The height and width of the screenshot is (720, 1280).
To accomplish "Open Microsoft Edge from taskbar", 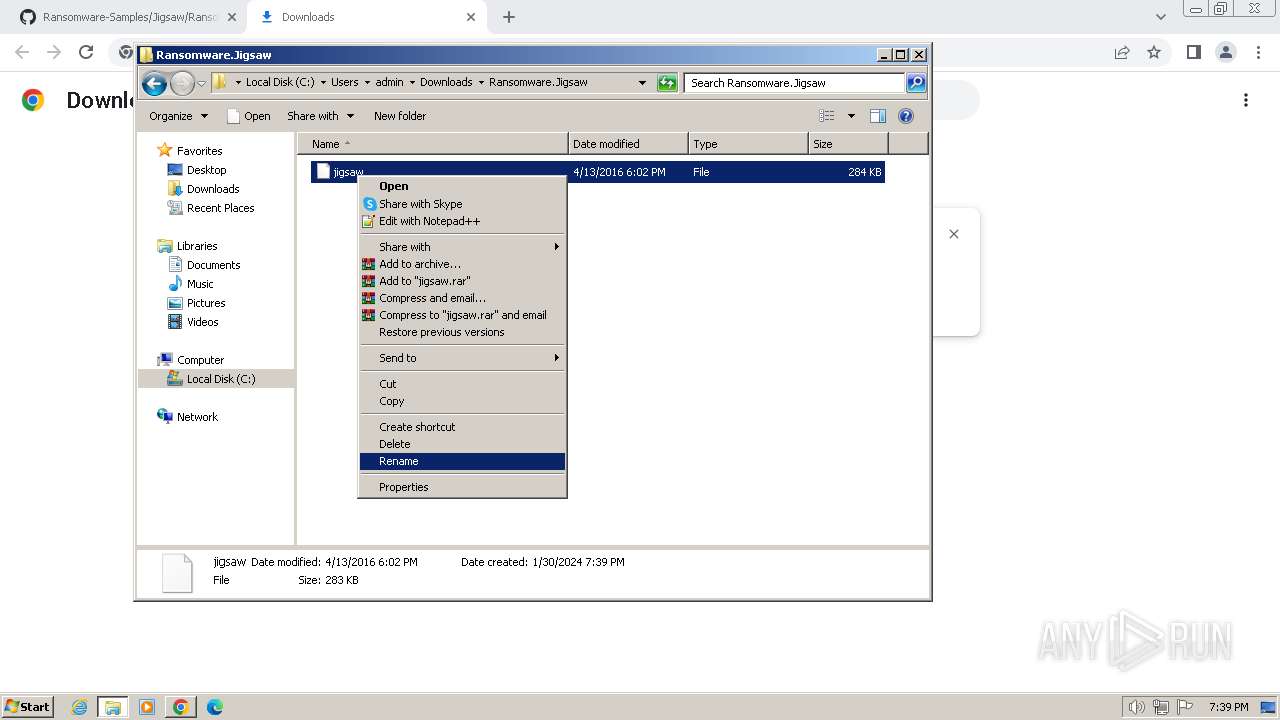I will [214, 707].
